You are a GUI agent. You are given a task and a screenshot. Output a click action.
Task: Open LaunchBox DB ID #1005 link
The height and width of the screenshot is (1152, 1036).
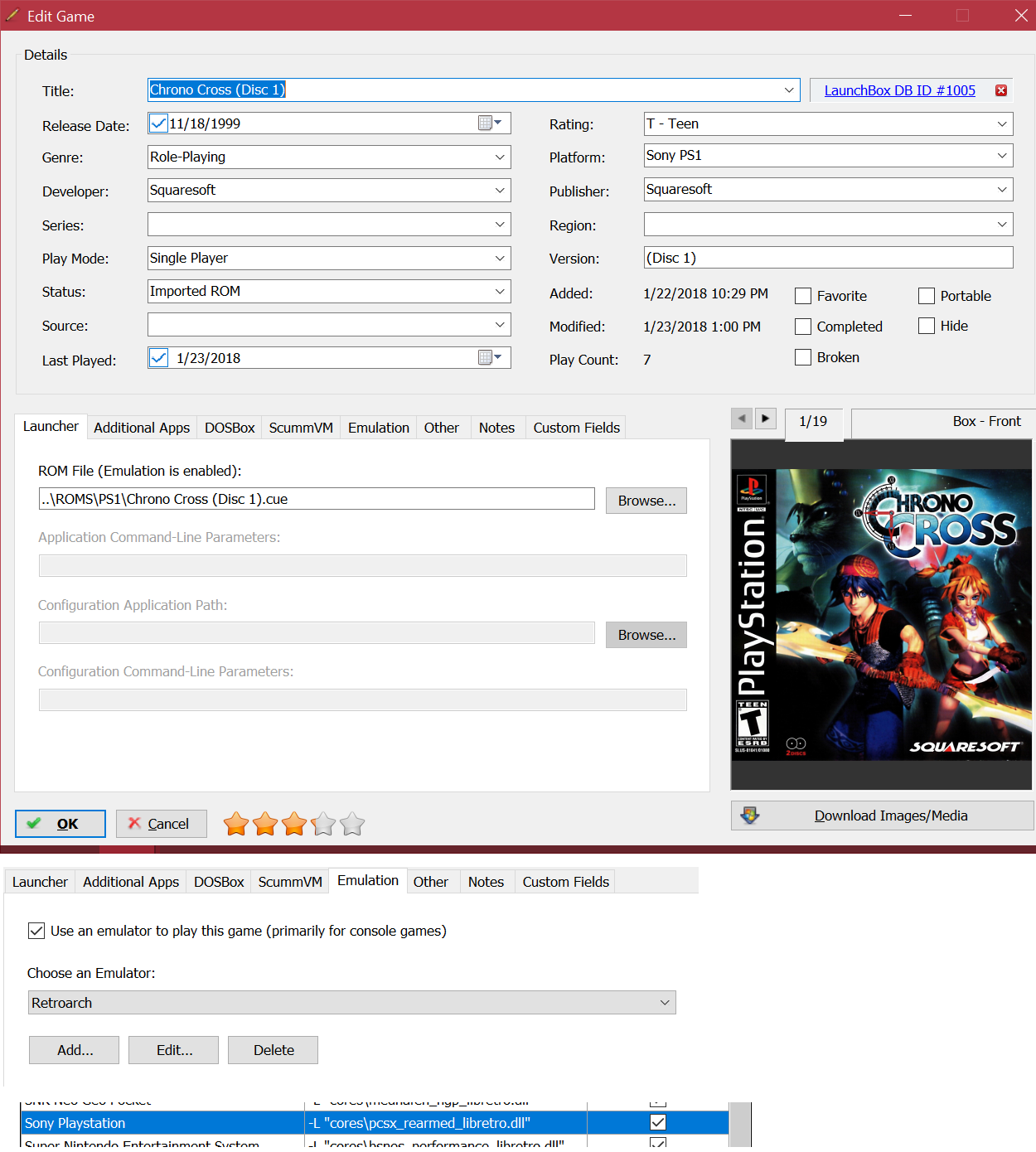tap(900, 90)
